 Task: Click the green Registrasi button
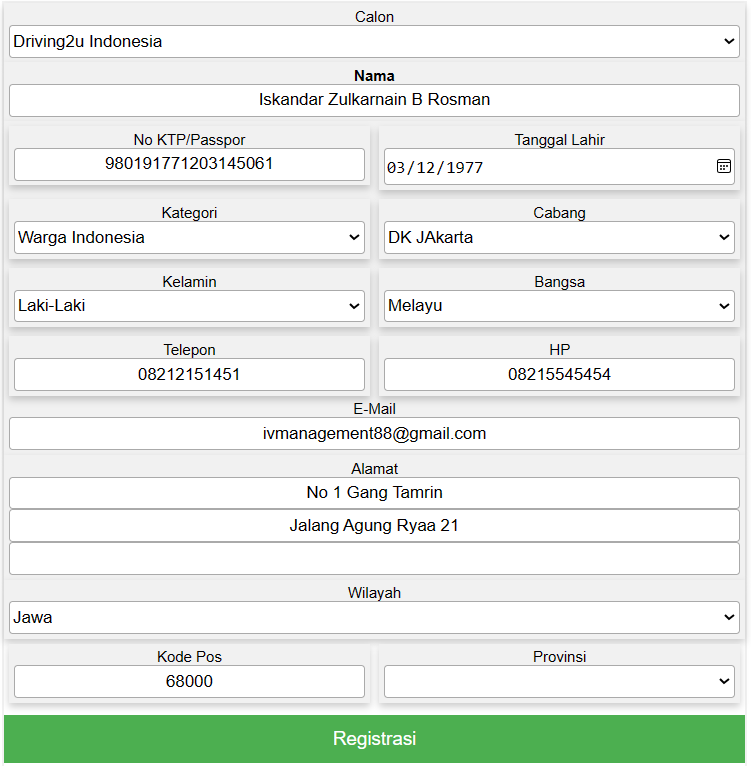click(374, 739)
